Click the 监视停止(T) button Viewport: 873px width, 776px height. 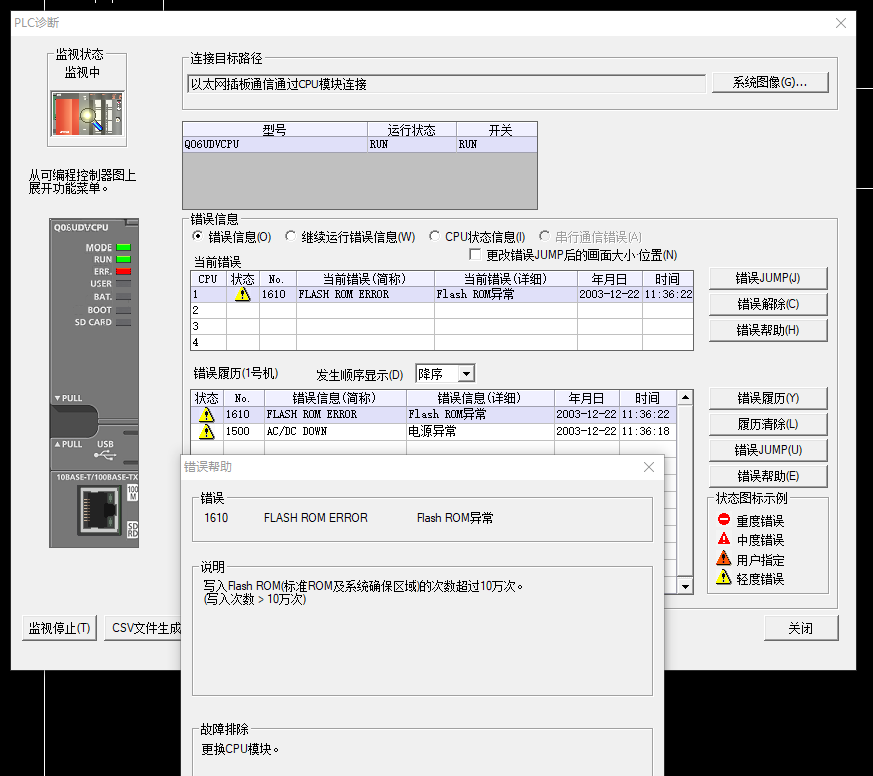pos(60,628)
